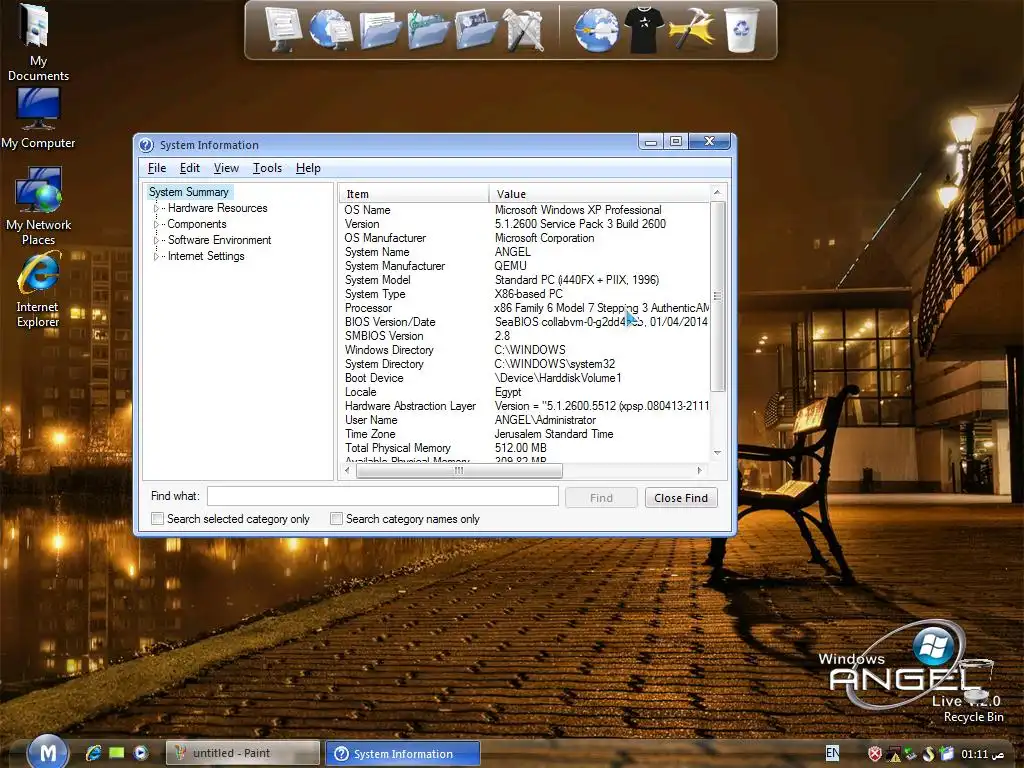The image size is (1024, 768).
Task: Open the pictures folder in the dock
Action: coord(476,30)
